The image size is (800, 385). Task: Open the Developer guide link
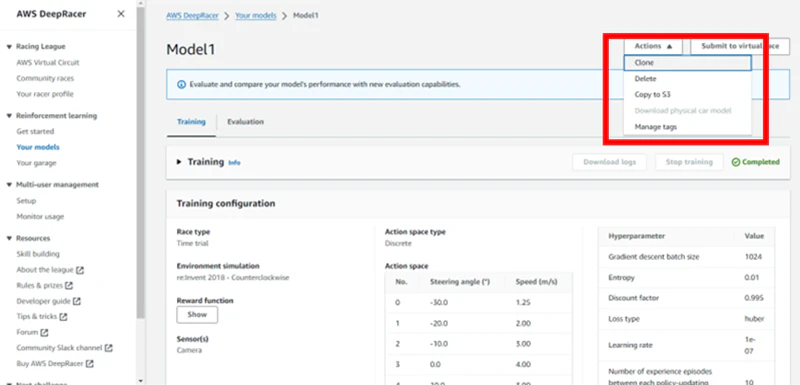coord(44,301)
